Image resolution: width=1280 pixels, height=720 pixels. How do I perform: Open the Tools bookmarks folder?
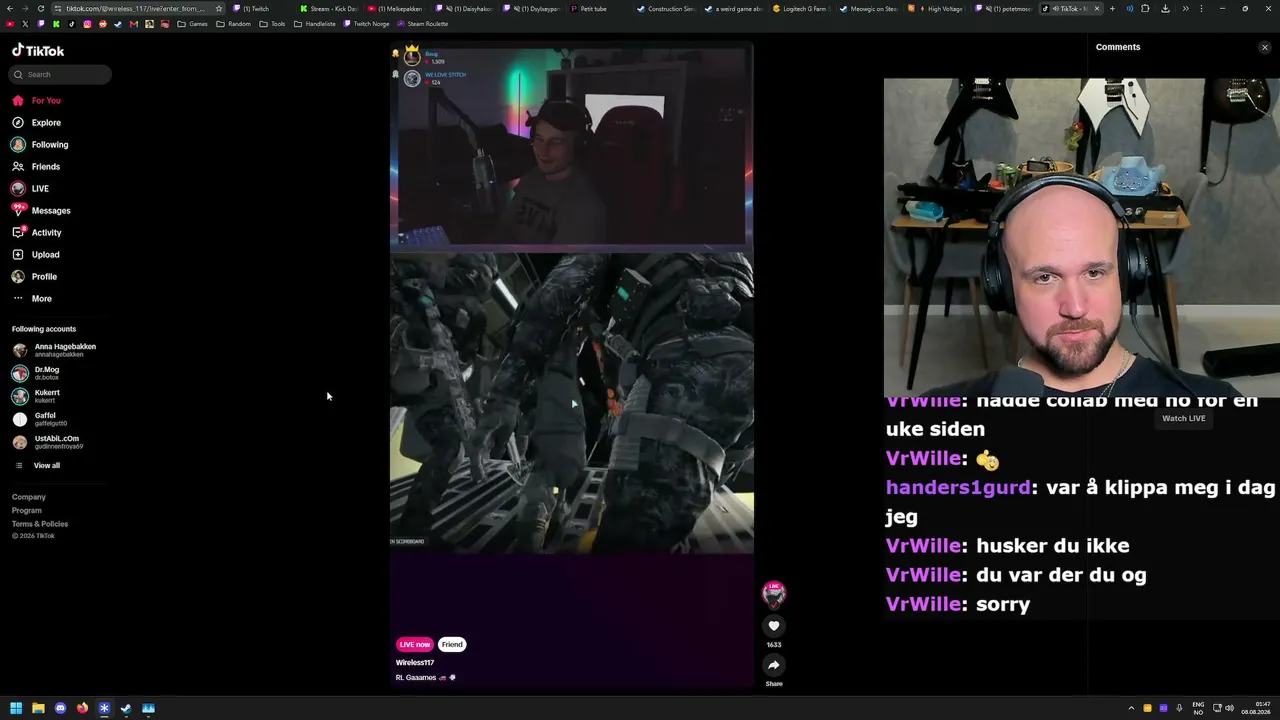(x=272, y=24)
